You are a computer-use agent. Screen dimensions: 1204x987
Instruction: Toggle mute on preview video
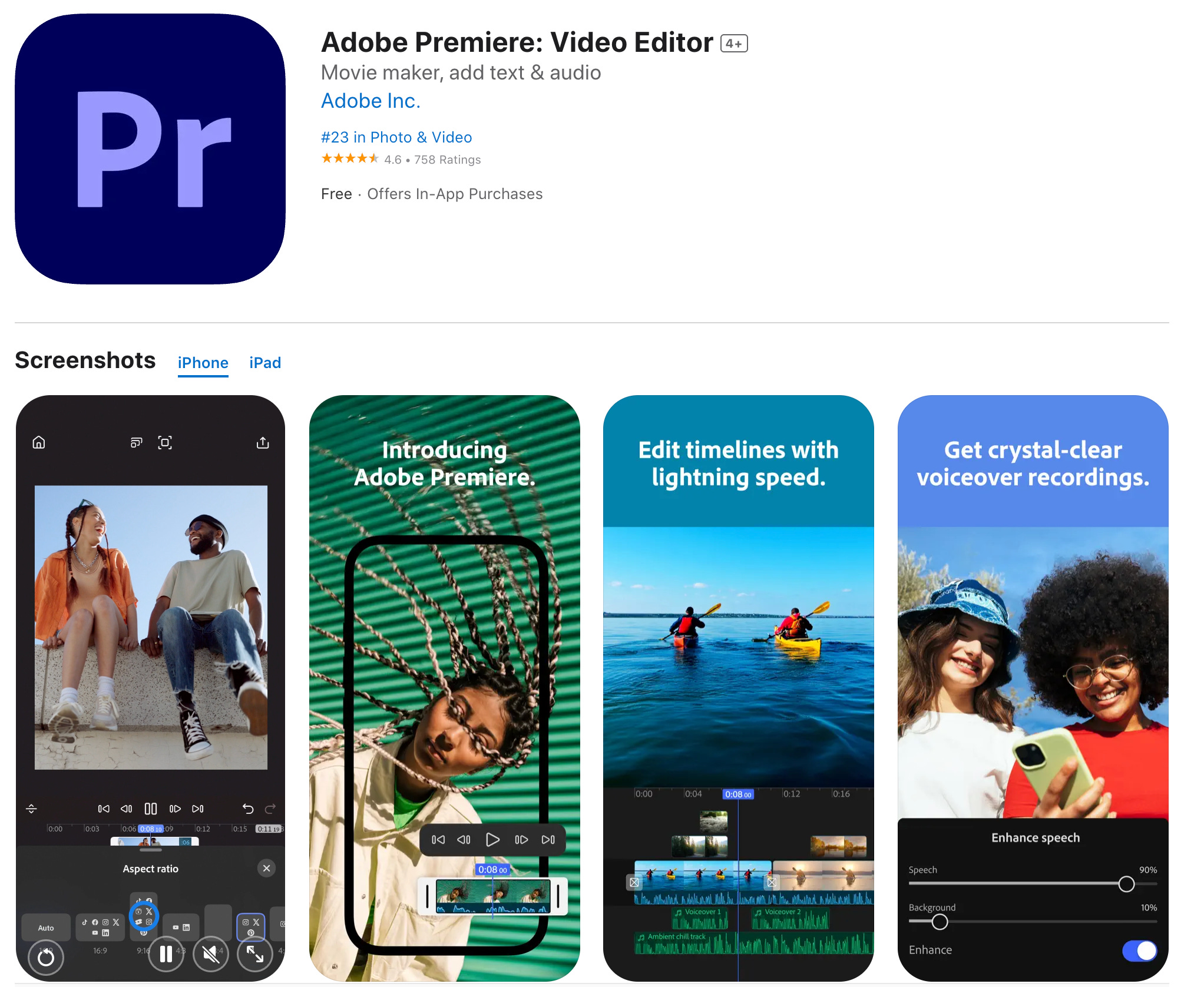(211, 953)
